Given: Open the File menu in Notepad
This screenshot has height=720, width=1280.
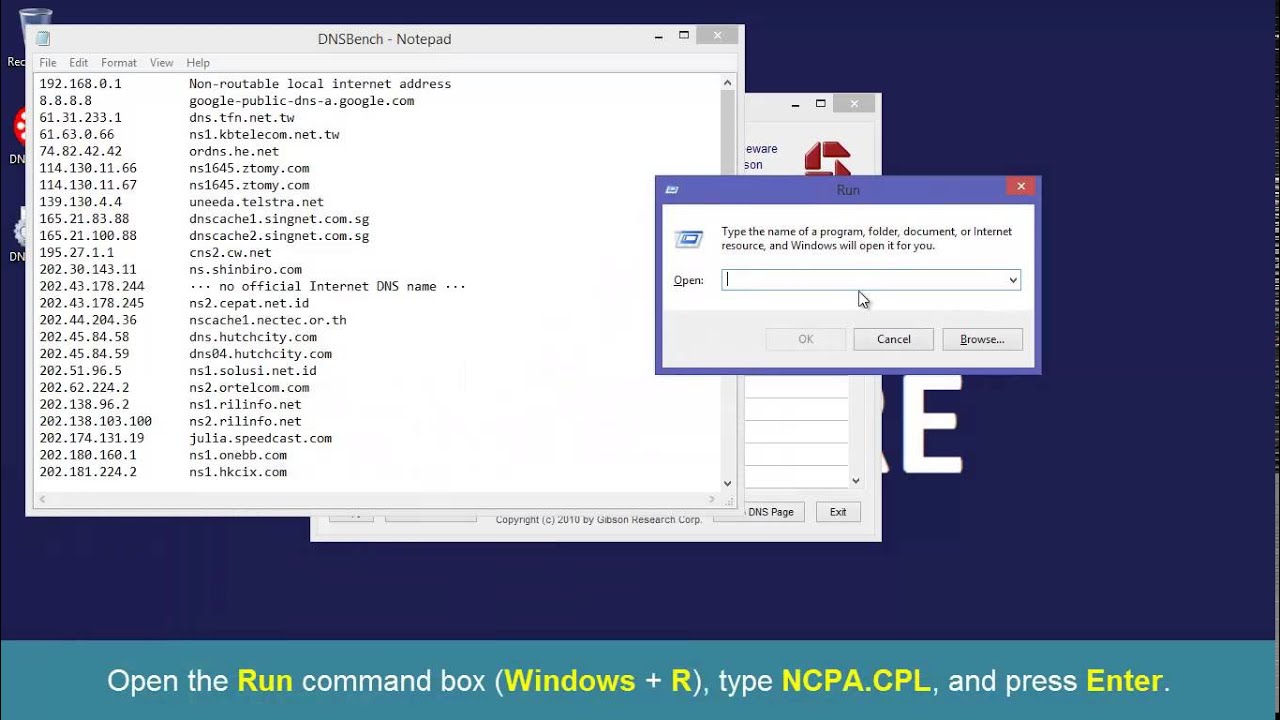Looking at the screenshot, I should (x=48, y=62).
